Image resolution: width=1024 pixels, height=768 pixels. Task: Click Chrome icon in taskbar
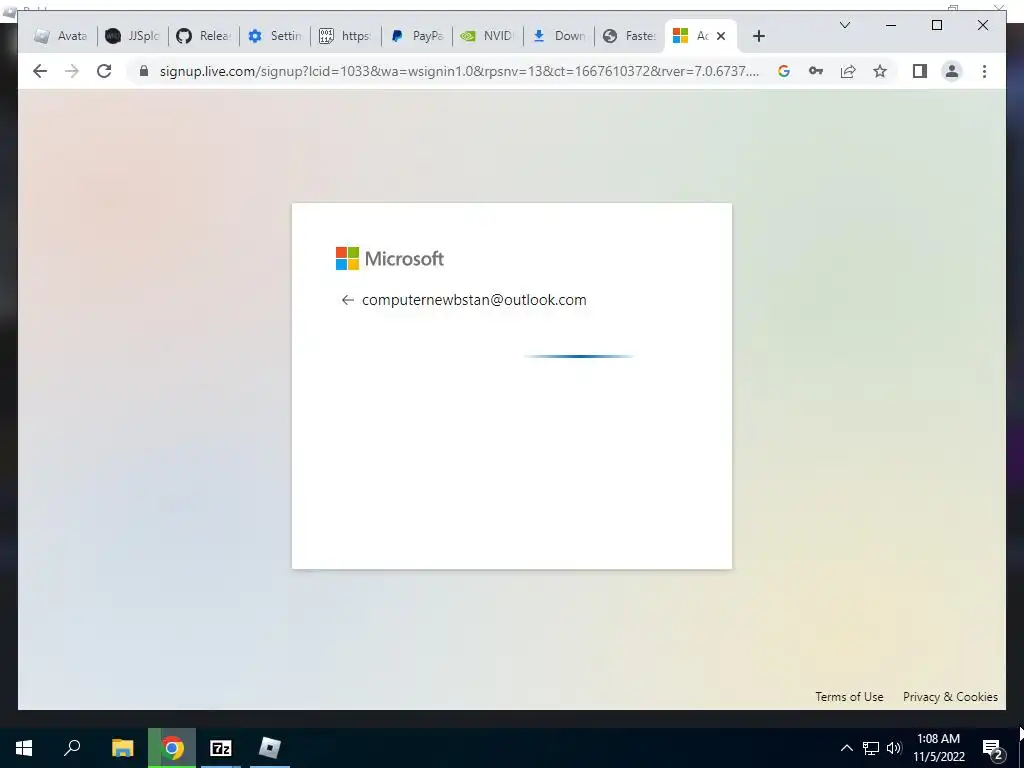pos(172,748)
